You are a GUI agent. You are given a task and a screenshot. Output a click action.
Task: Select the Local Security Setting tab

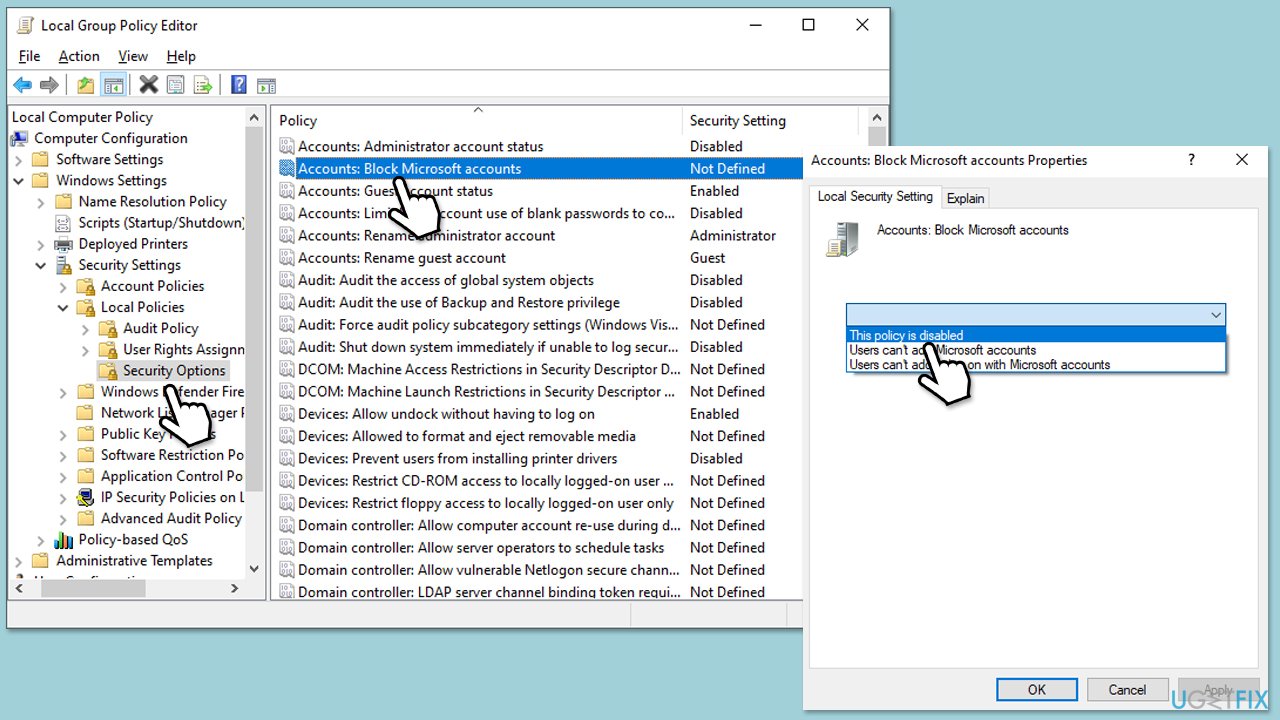pyautogui.click(x=875, y=196)
